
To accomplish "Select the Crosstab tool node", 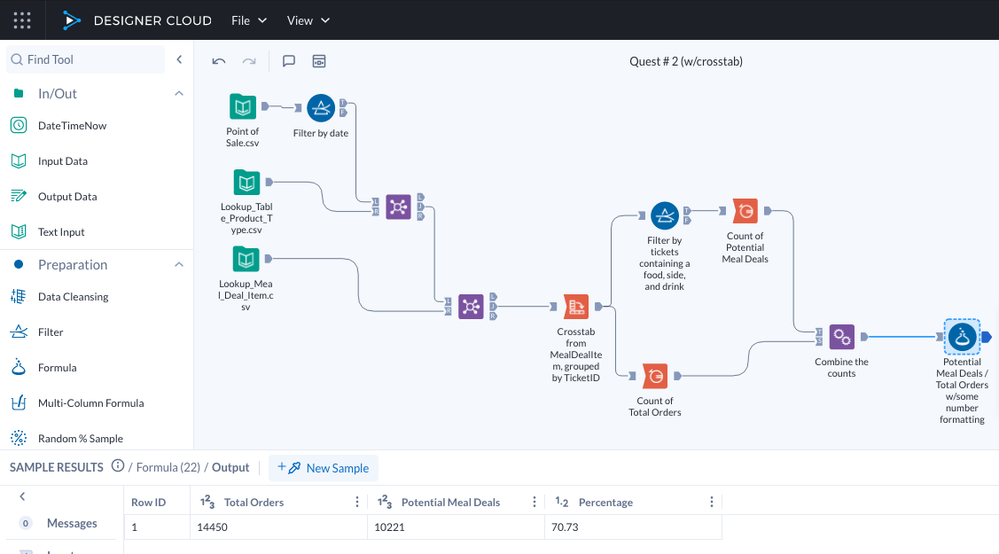I will click(x=576, y=307).
